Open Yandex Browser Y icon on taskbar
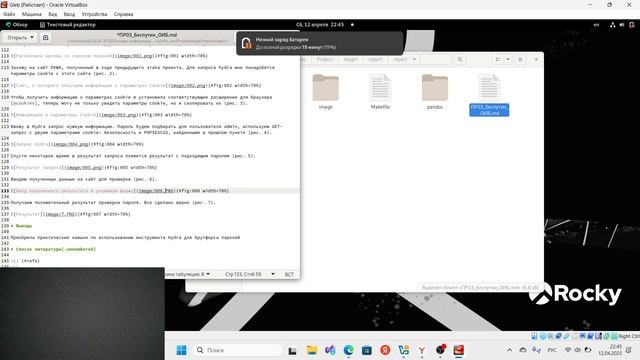This screenshot has height=360, width=640. tap(422, 350)
